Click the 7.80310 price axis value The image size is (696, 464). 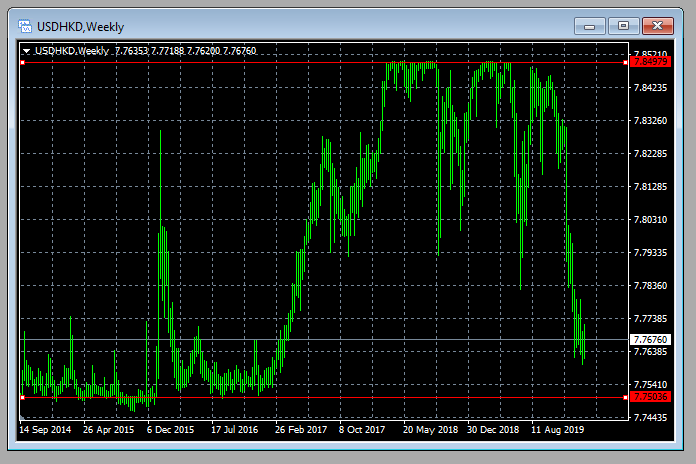point(650,220)
